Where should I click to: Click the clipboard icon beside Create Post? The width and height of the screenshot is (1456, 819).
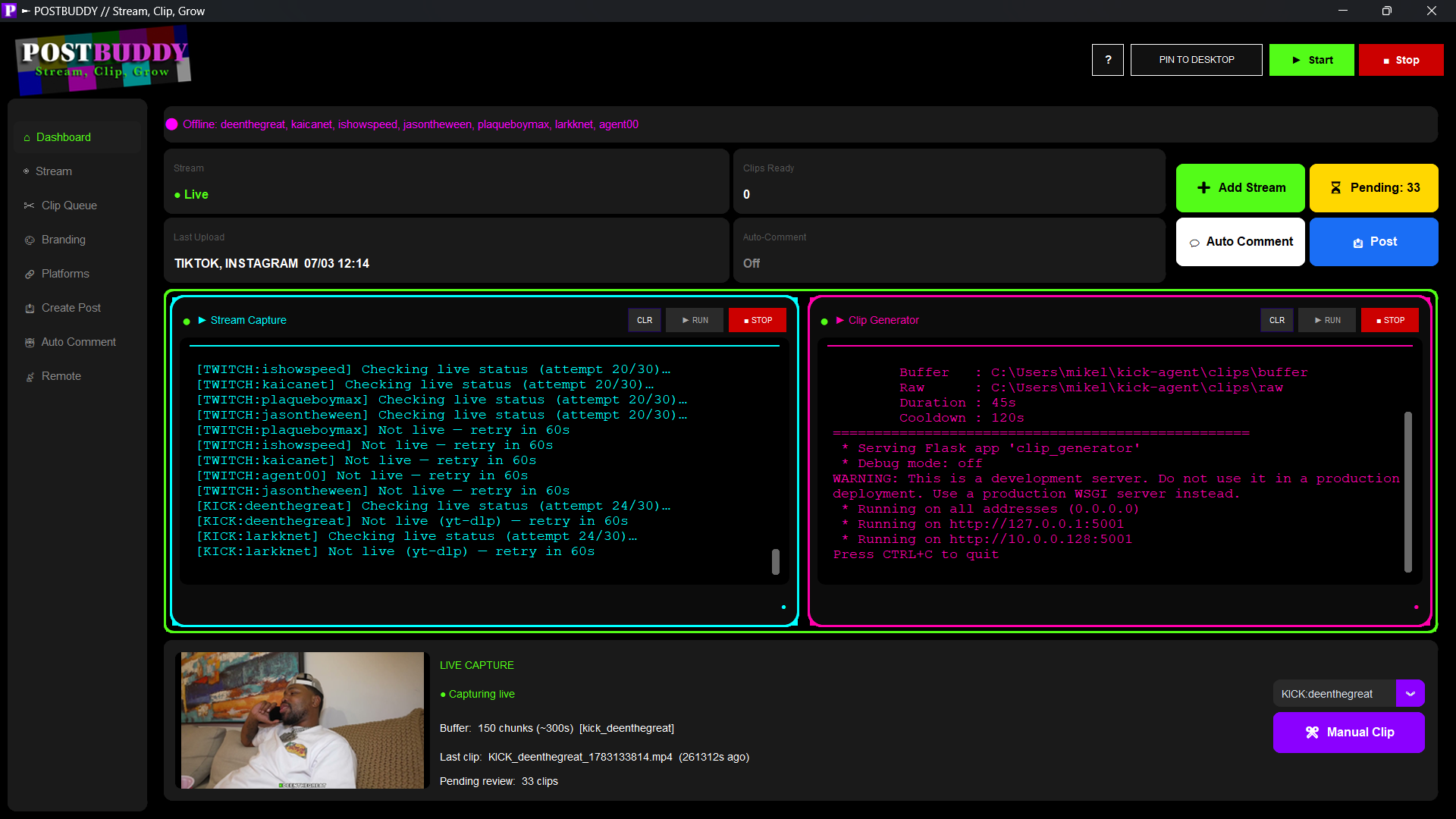tap(30, 309)
